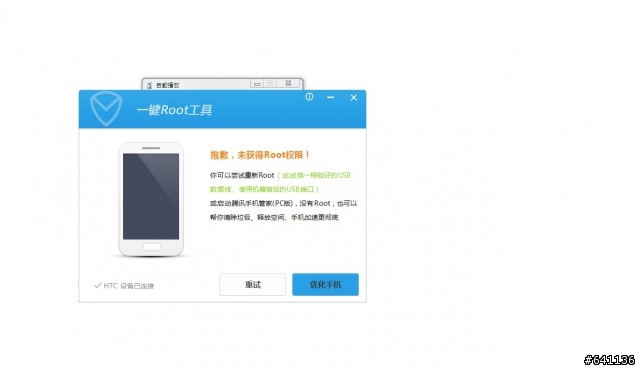Click the 重试 retry button
The image size is (640, 368).
point(252,284)
